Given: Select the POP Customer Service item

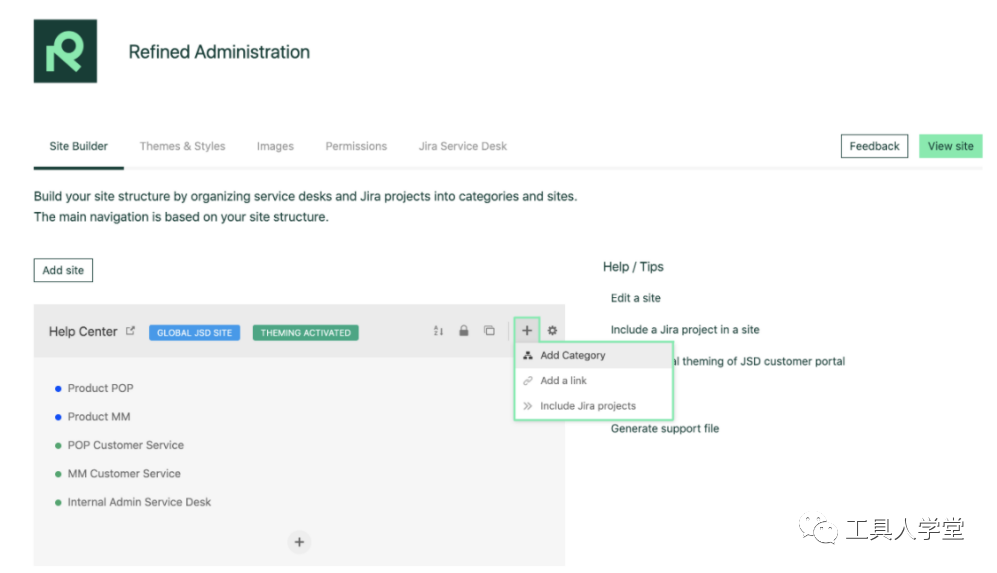Looking at the screenshot, I should (125, 445).
